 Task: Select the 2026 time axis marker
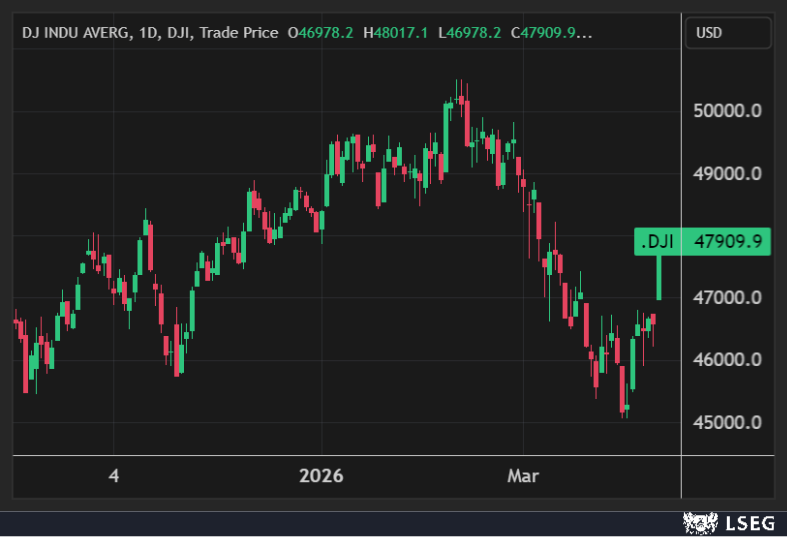point(321,476)
